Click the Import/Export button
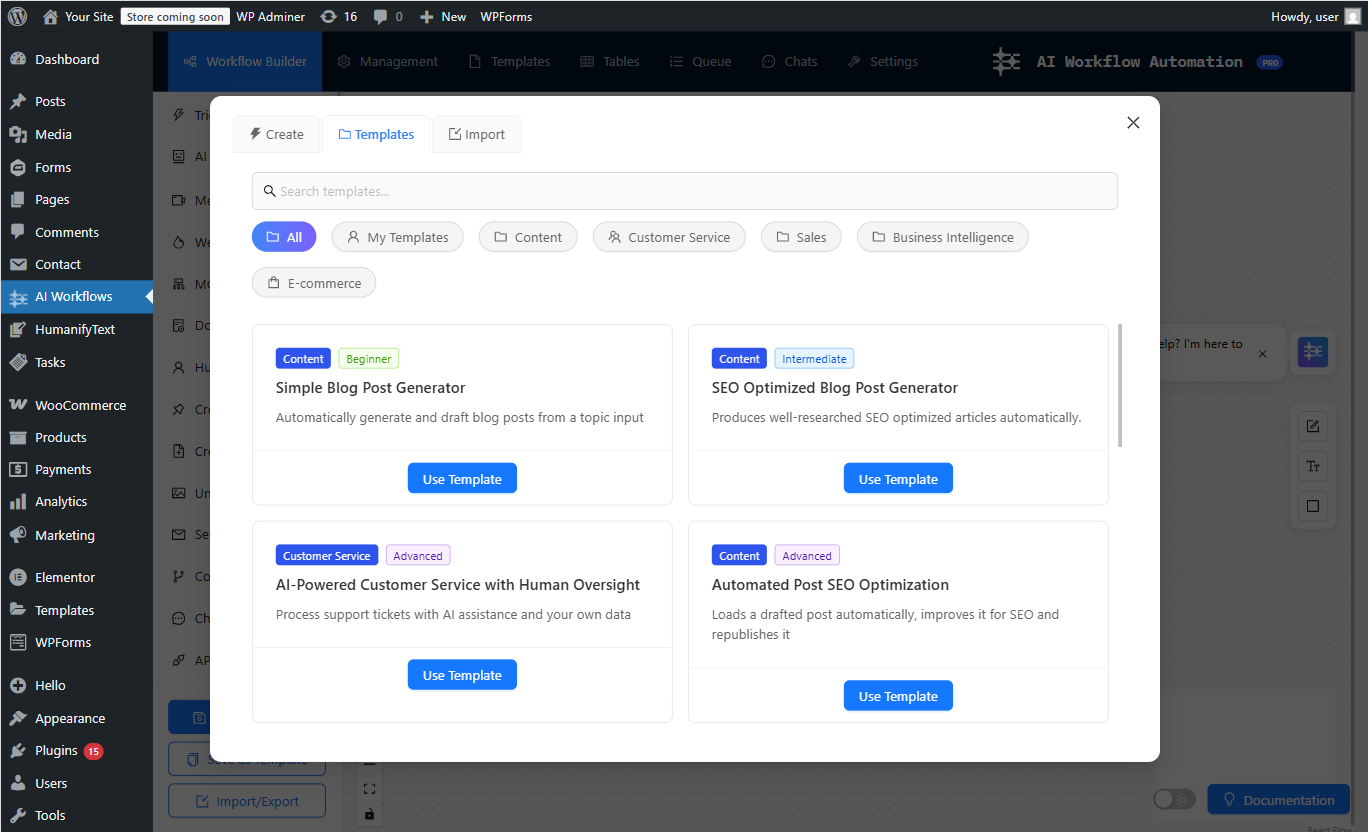The image size is (1368, 832). click(x=247, y=801)
